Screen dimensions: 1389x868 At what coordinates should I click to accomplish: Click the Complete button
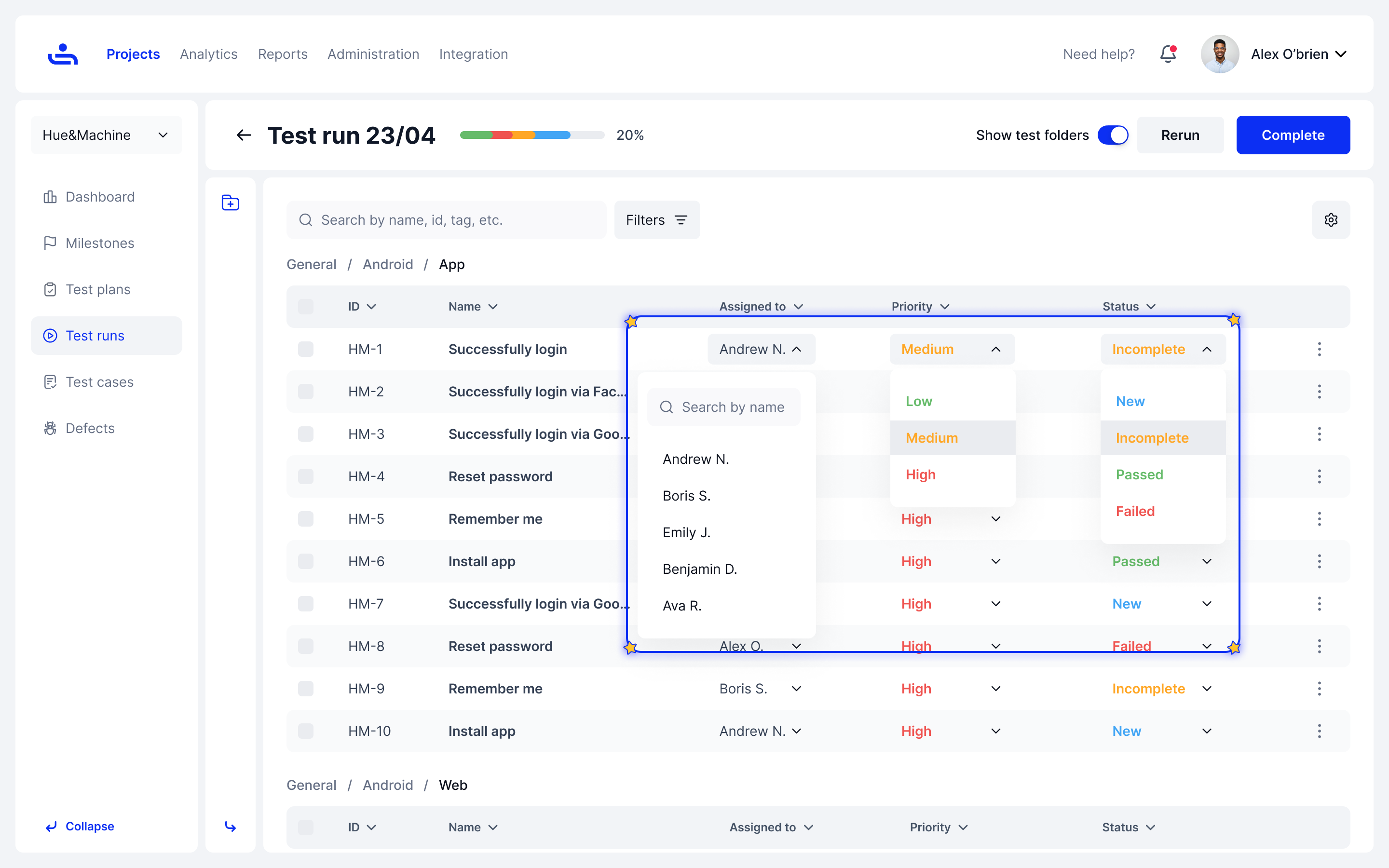coord(1293,135)
